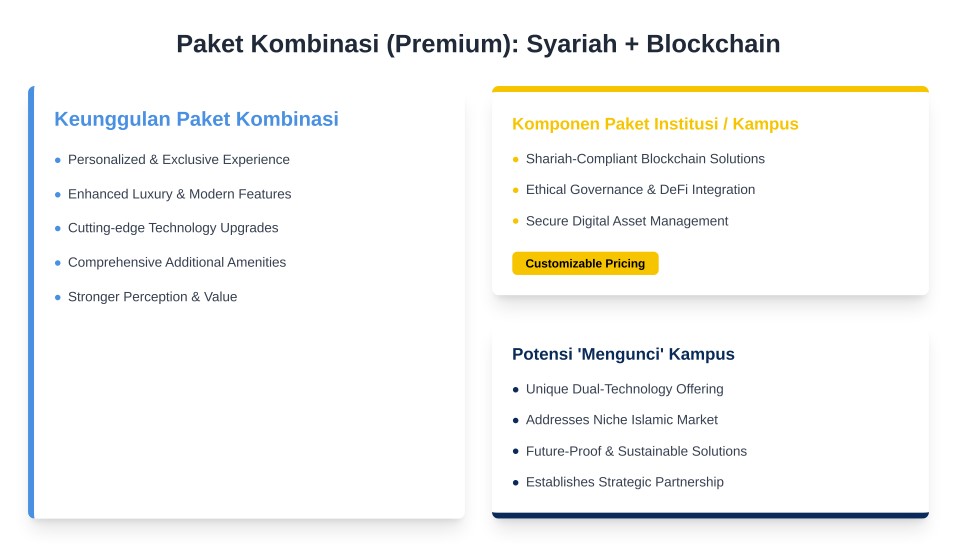This screenshot has height=547, width=957.
Task: Click the Cutting-edge Technology Upgrades item
Action: coord(173,228)
